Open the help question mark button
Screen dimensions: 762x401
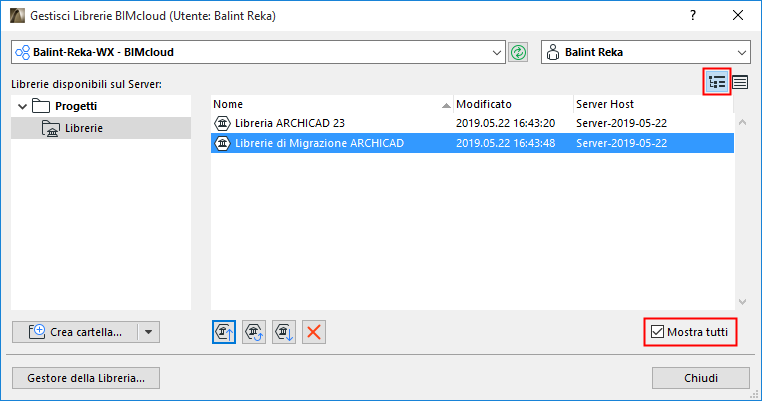693,16
